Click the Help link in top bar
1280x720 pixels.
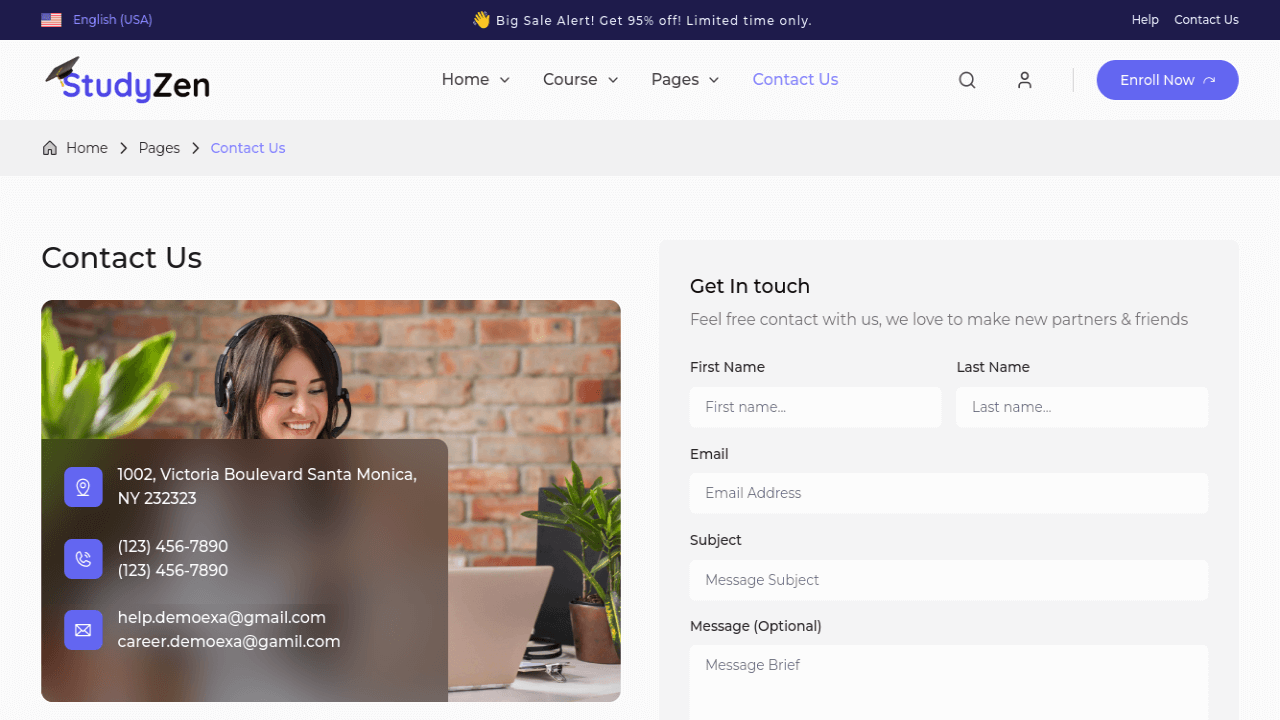1145,20
